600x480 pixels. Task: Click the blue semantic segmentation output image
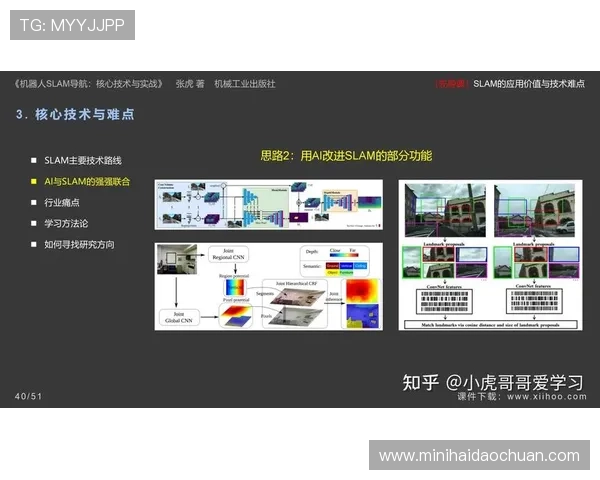[362, 316]
